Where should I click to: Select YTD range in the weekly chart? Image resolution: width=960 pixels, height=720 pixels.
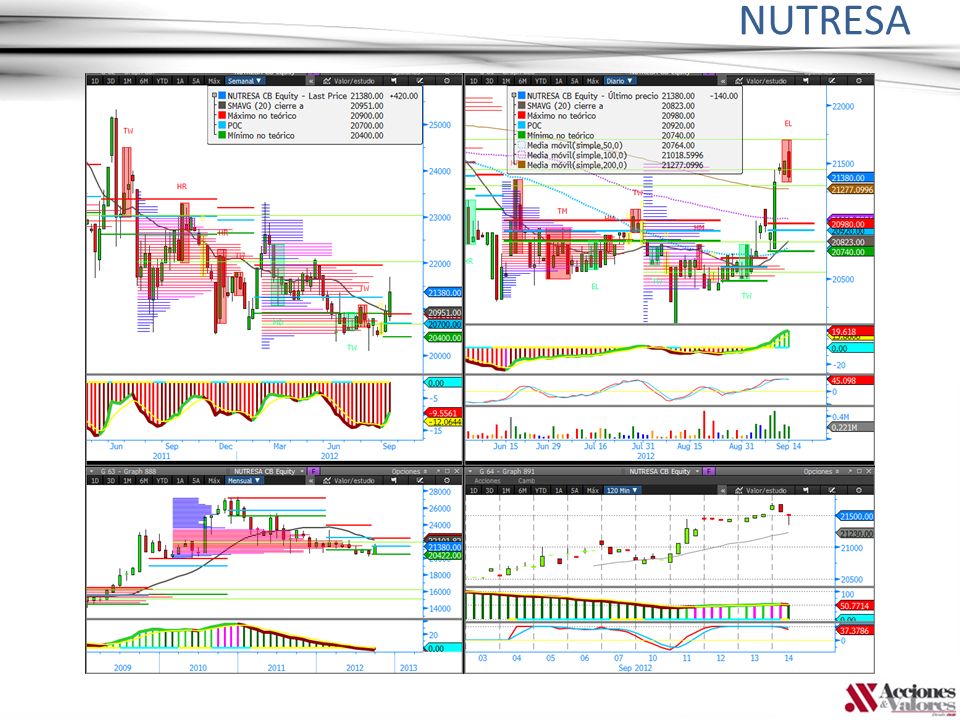tap(162, 81)
